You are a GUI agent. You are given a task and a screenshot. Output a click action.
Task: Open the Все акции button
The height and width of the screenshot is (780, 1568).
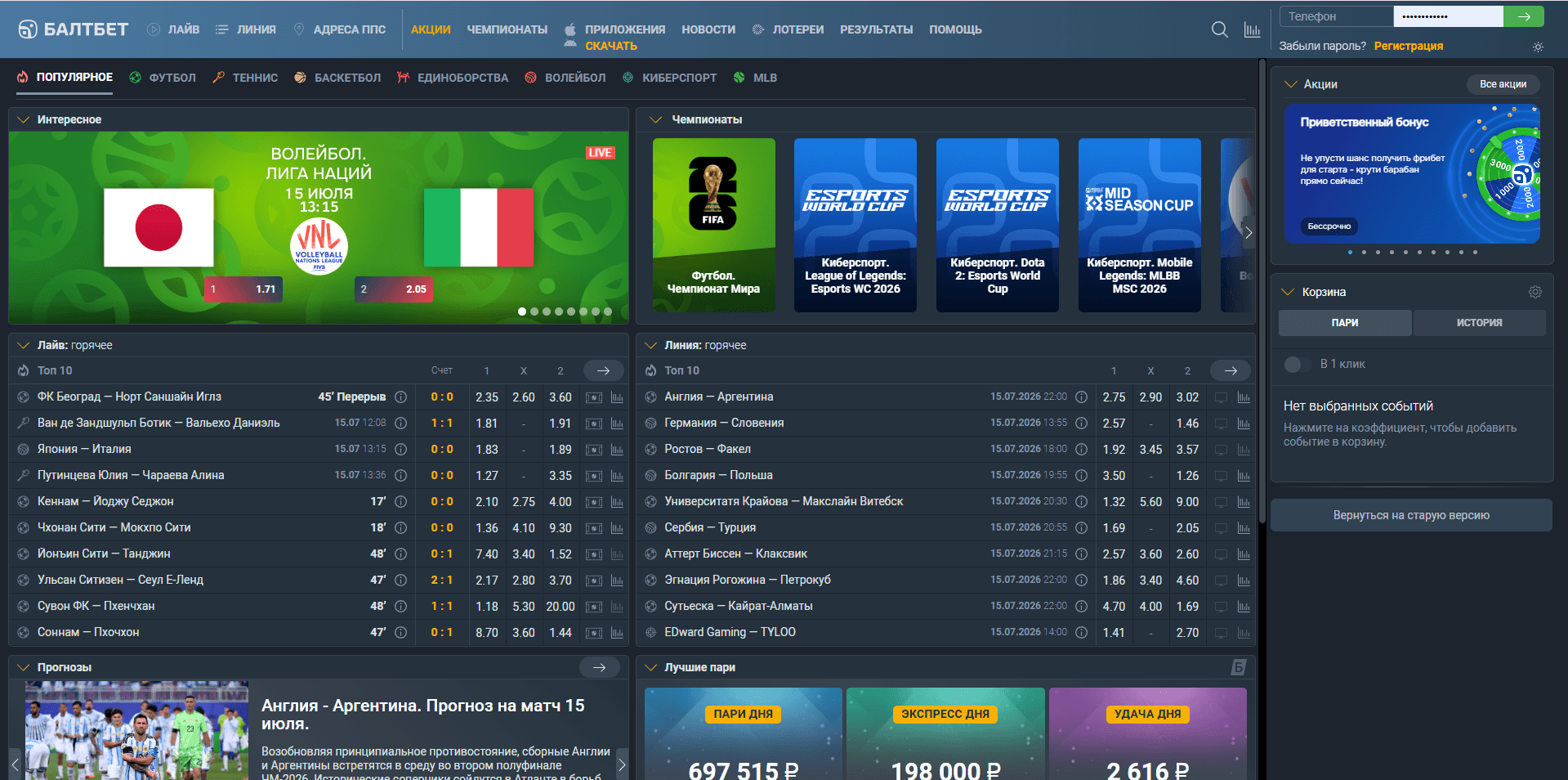[x=1503, y=84]
